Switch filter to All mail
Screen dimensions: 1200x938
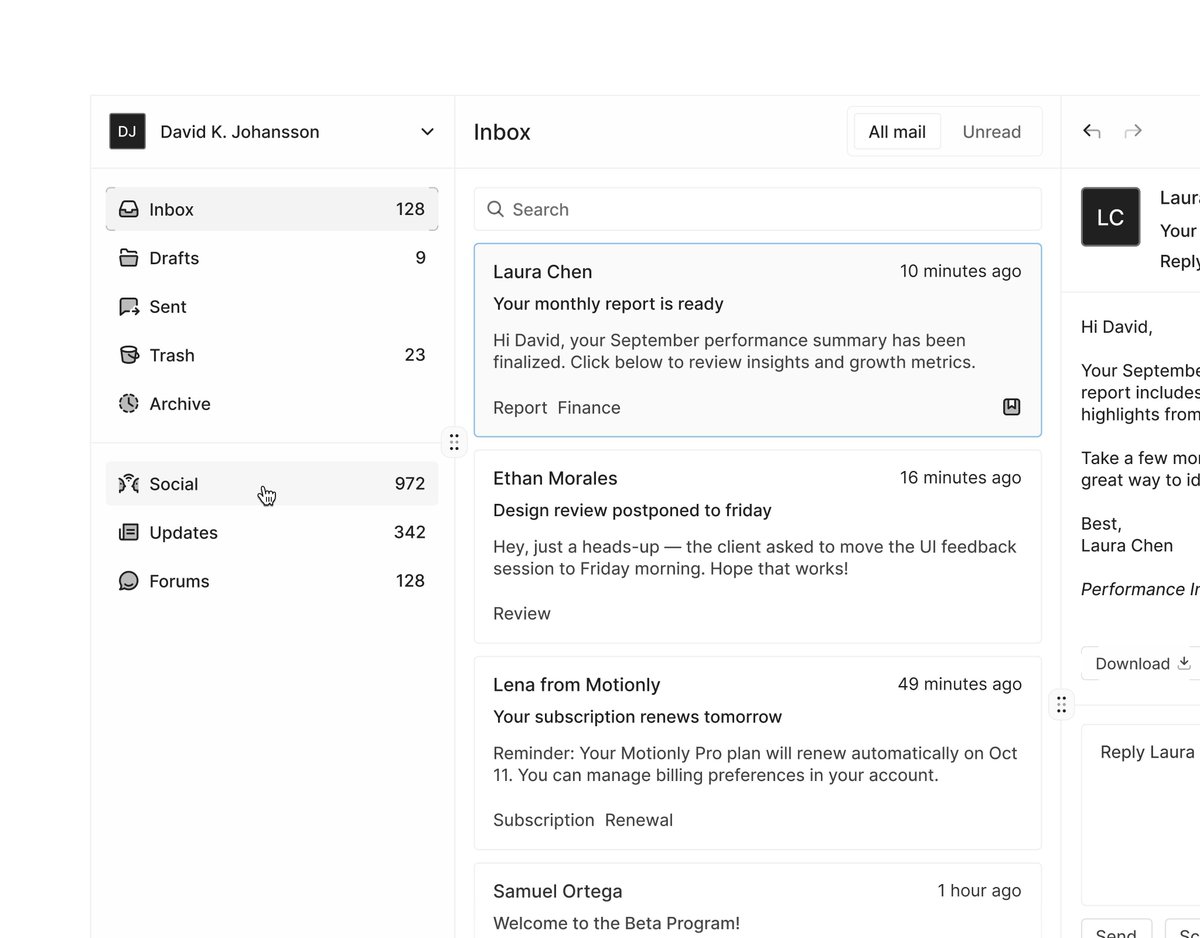point(897,132)
